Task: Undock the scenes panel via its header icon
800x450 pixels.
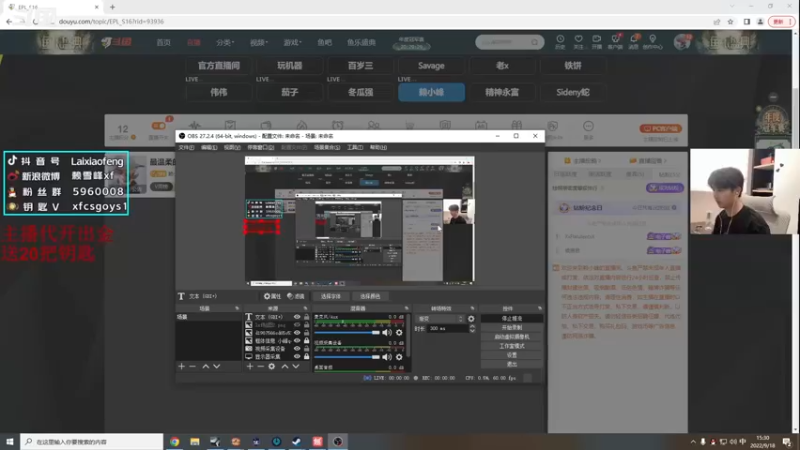Action: click(237, 308)
